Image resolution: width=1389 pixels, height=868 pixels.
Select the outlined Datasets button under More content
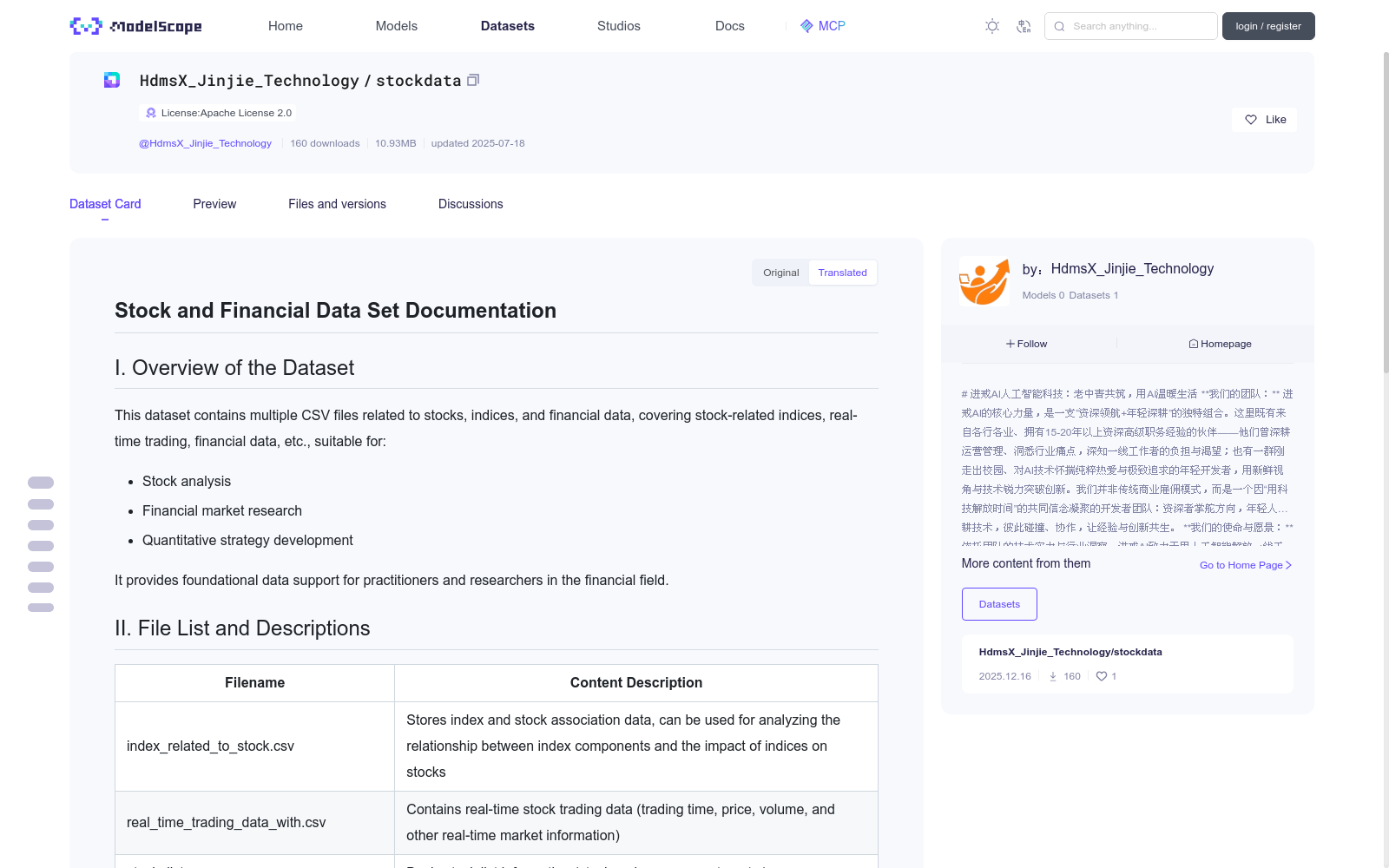click(999, 604)
